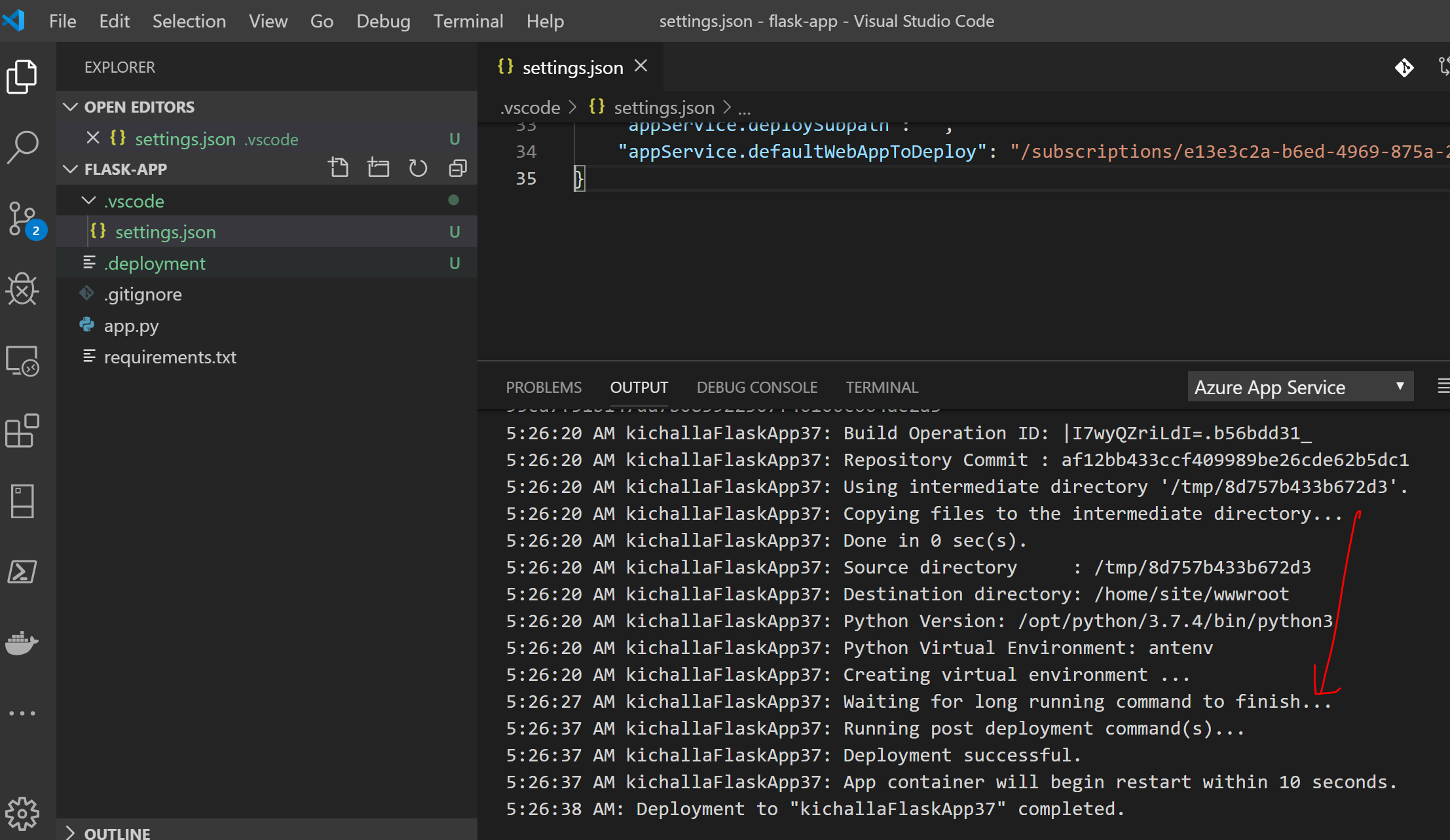
Task: Select the Source Control icon showing 2 changes
Action: pos(23,219)
